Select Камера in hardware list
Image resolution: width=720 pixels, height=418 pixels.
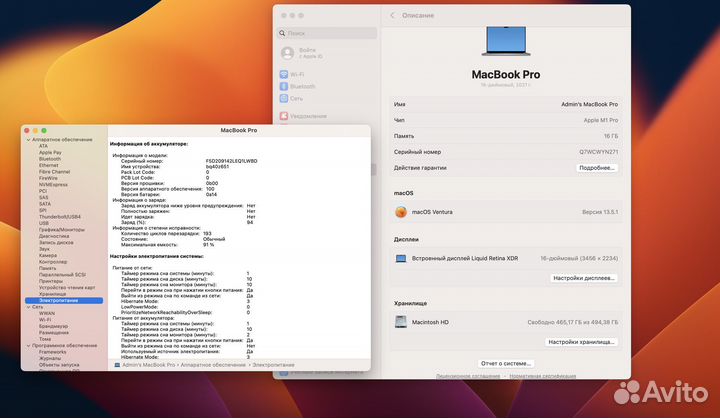48,255
